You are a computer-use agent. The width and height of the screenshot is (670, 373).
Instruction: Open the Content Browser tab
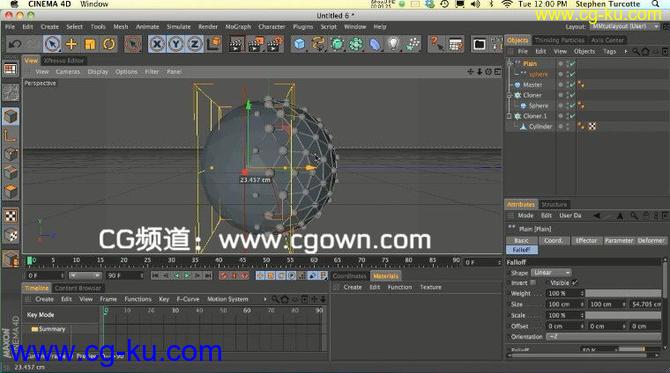click(78, 288)
